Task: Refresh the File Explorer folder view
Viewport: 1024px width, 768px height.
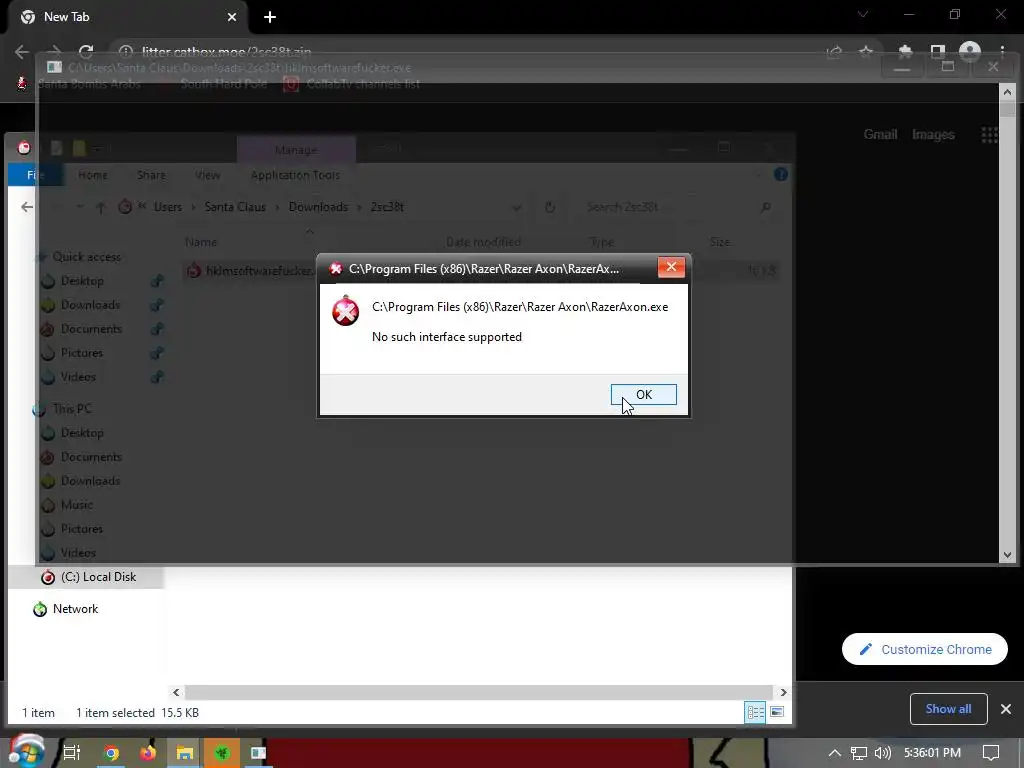Action: (550, 207)
